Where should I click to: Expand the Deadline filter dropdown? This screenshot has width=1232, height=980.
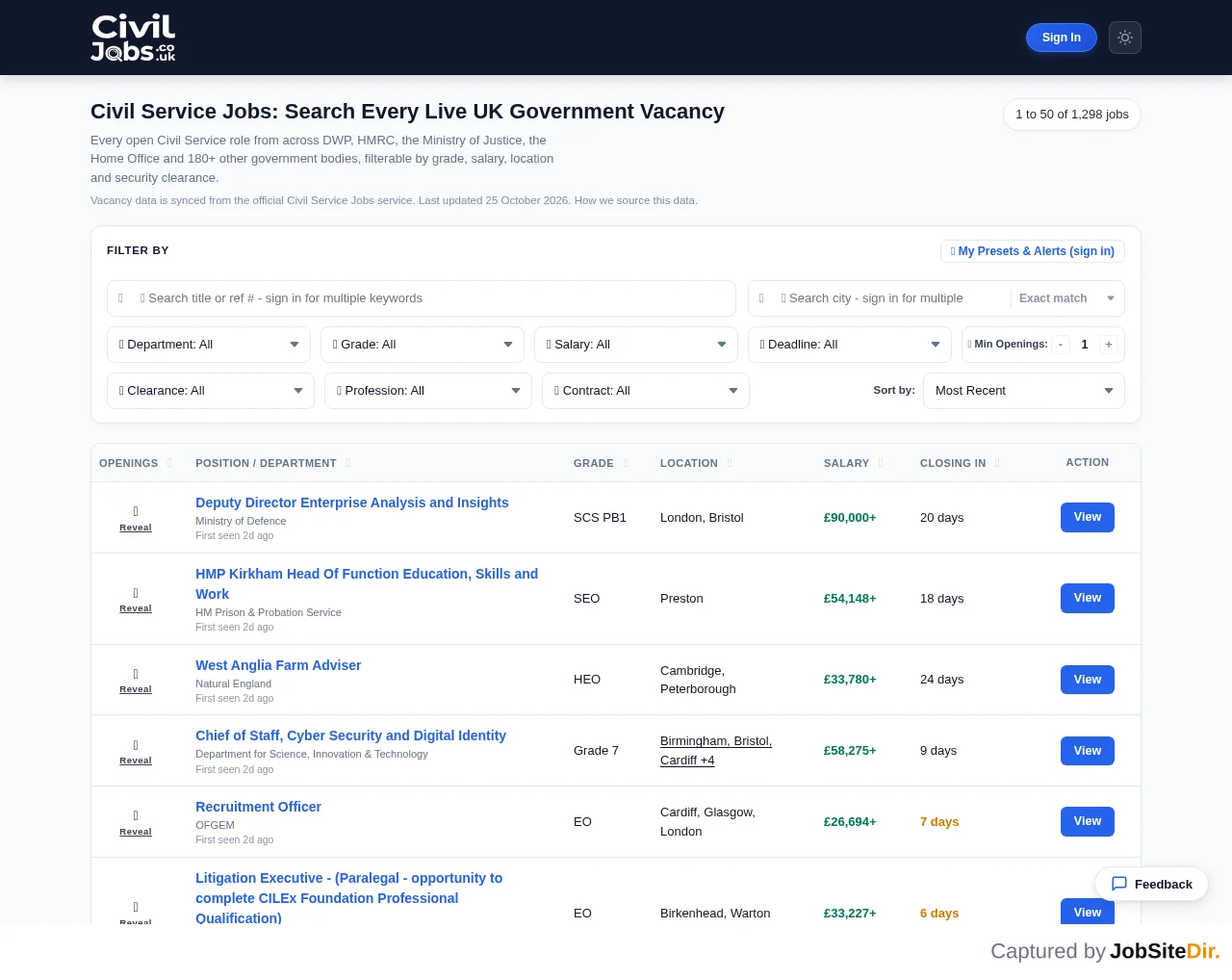coord(850,345)
